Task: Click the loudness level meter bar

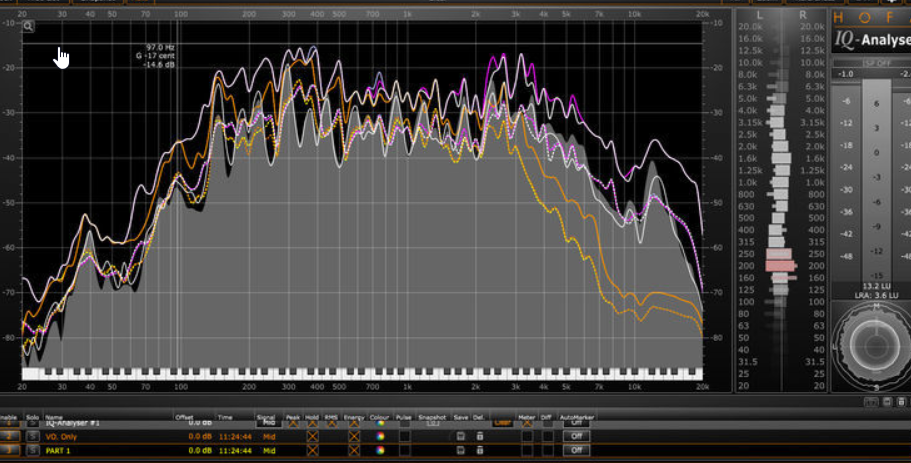Action: coord(876,180)
